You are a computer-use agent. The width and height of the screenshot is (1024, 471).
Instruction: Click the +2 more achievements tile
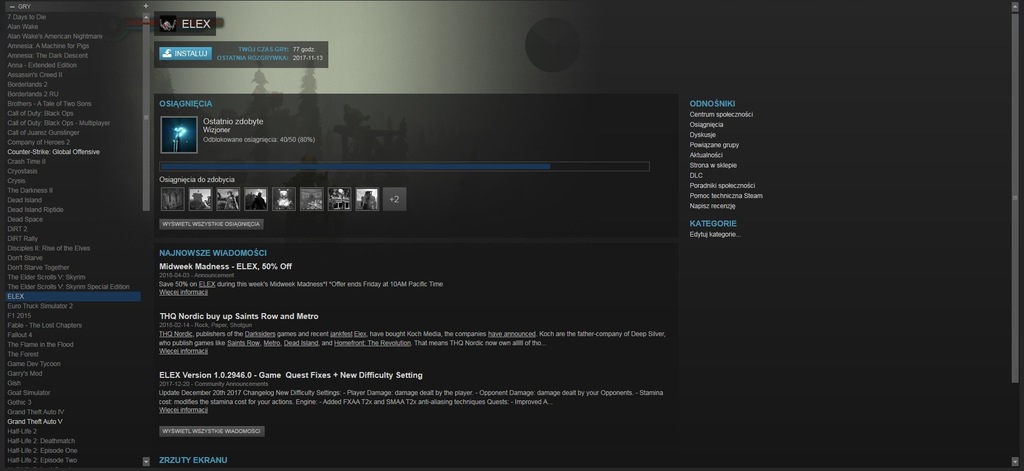point(394,199)
